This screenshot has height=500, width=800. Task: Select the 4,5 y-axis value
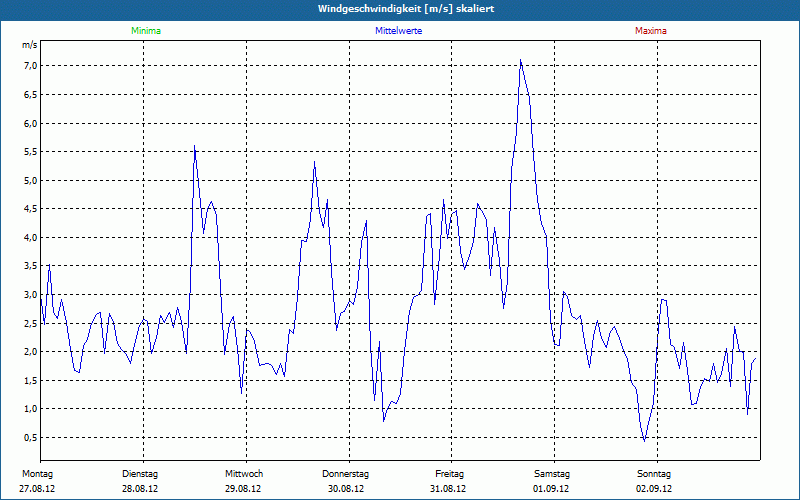[31, 209]
